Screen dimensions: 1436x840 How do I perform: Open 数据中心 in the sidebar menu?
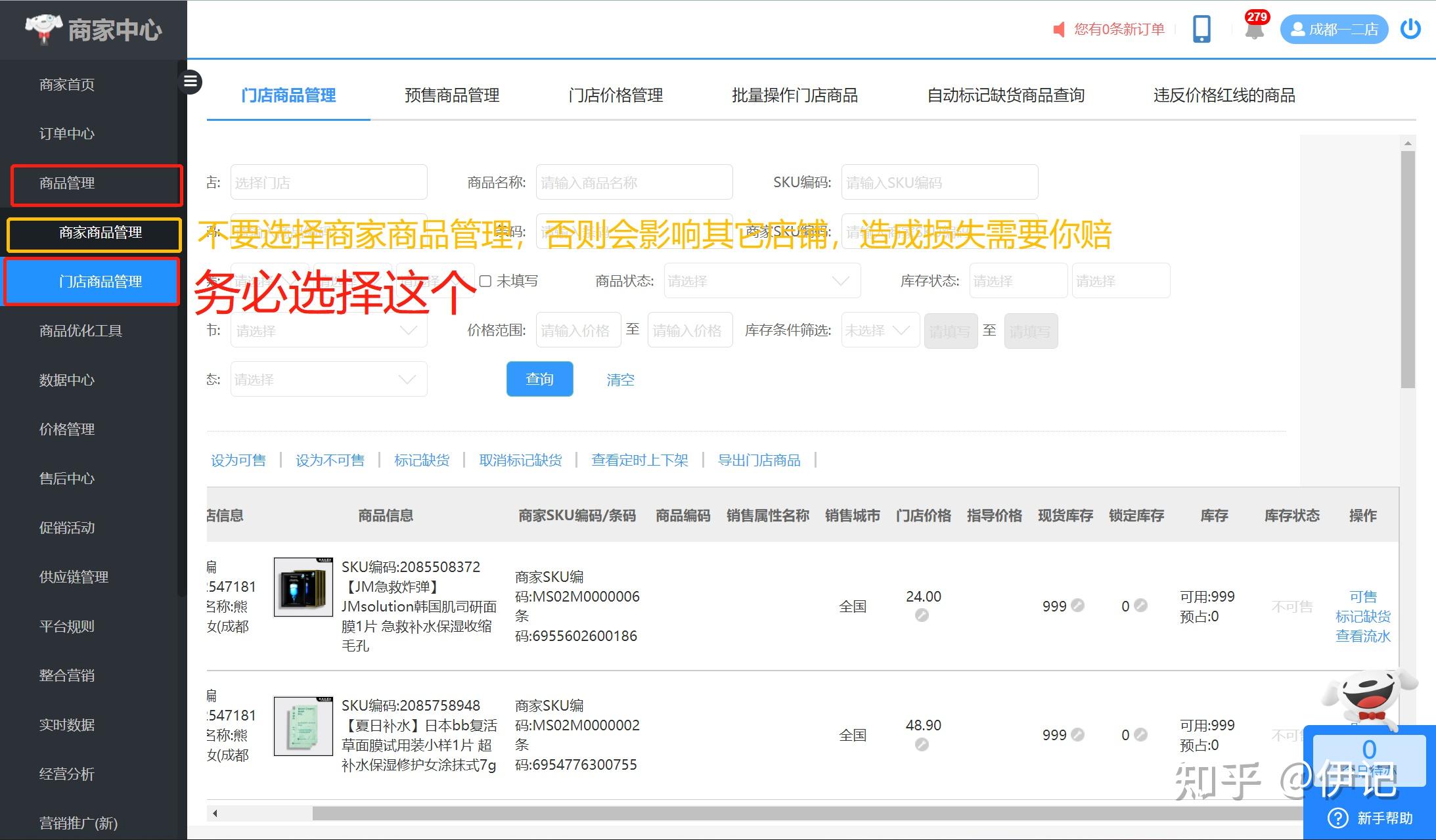pos(66,380)
